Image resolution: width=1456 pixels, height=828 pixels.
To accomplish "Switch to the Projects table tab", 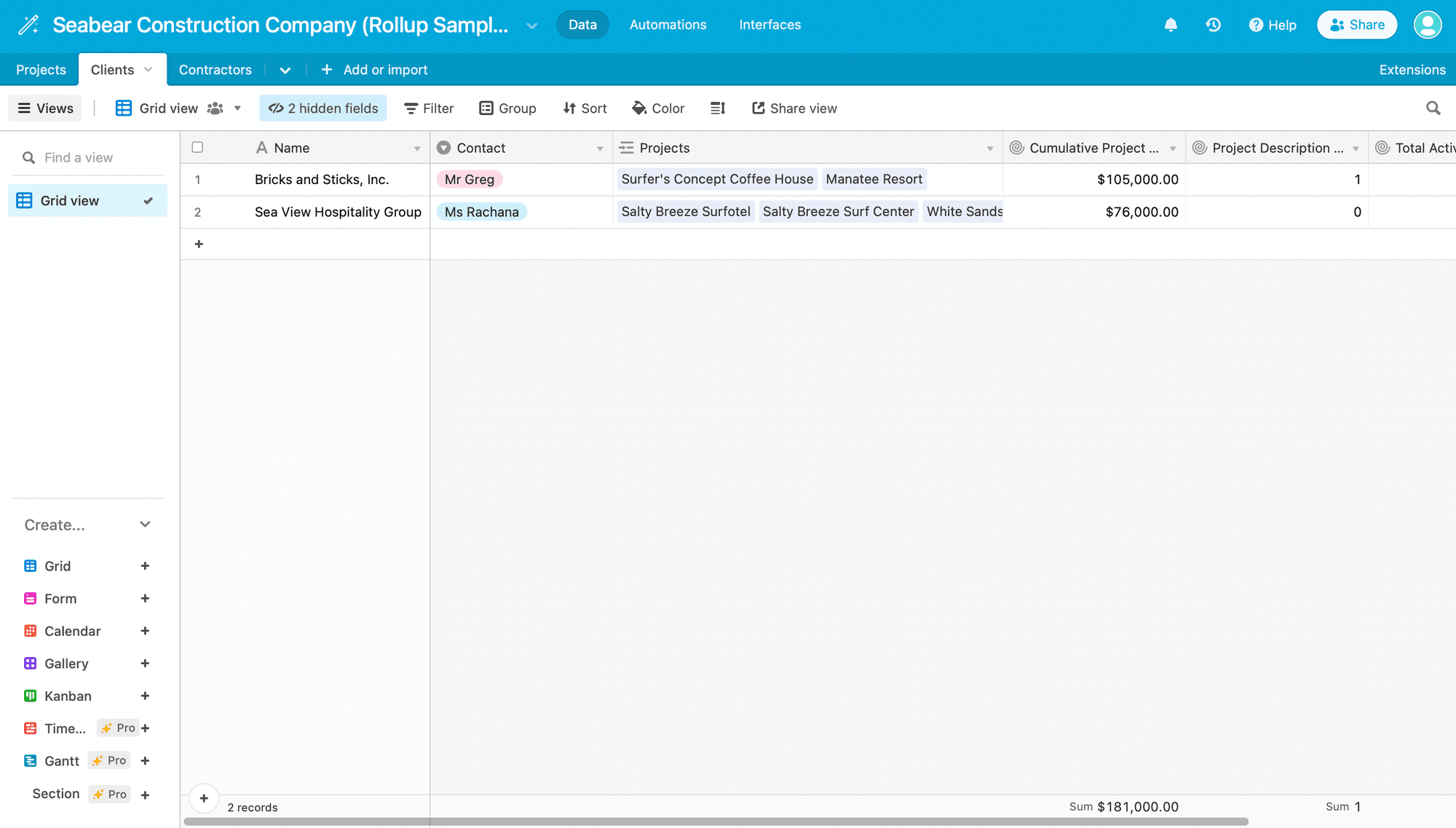I will pyautogui.click(x=41, y=70).
